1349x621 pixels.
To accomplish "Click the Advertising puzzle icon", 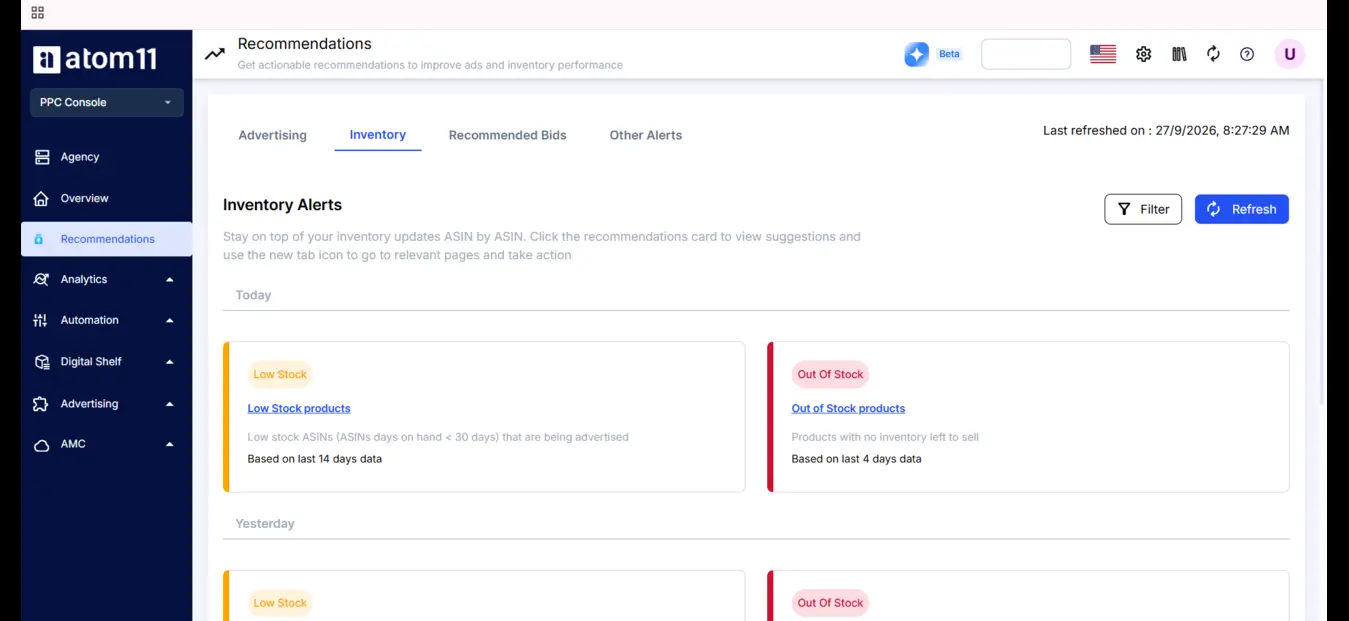I will [41, 404].
